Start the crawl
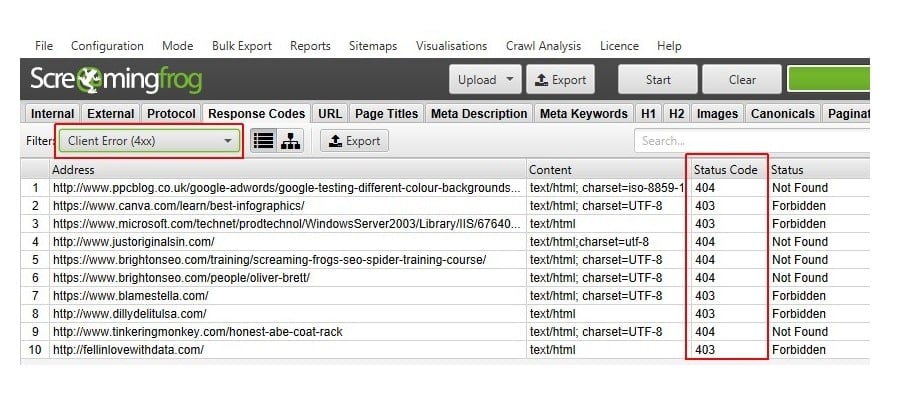 tap(658, 80)
